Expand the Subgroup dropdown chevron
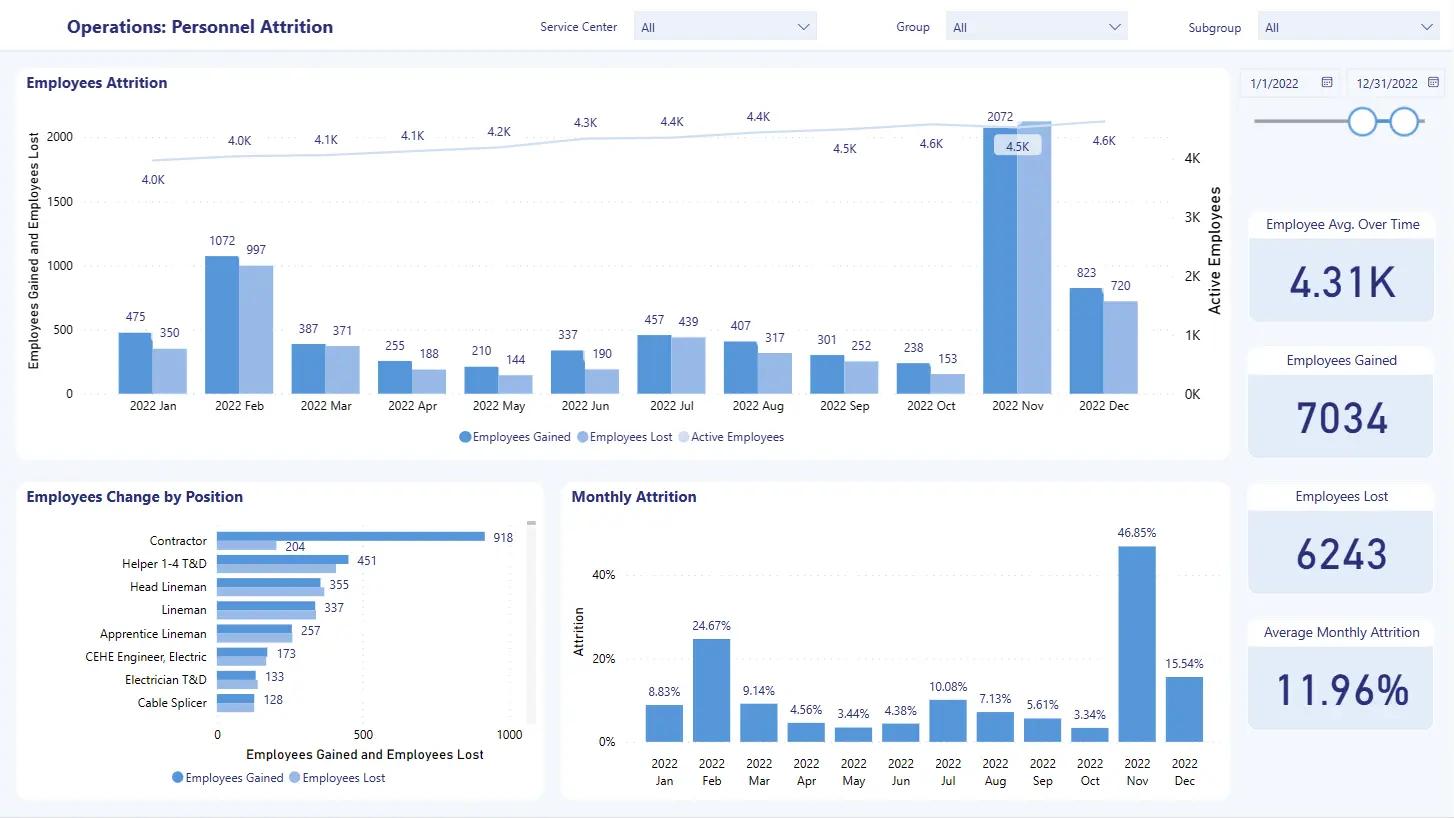 click(x=1427, y=27)
